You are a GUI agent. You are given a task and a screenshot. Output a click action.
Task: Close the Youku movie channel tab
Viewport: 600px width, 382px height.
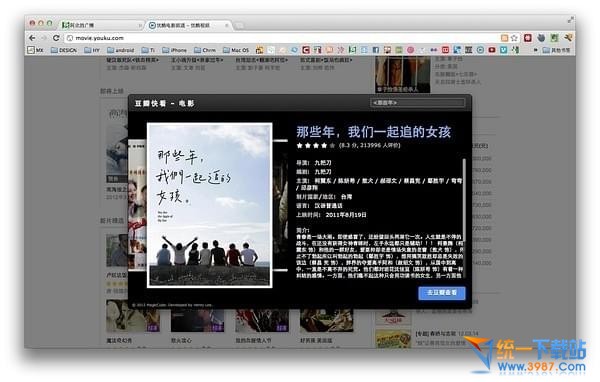[227, 25]
